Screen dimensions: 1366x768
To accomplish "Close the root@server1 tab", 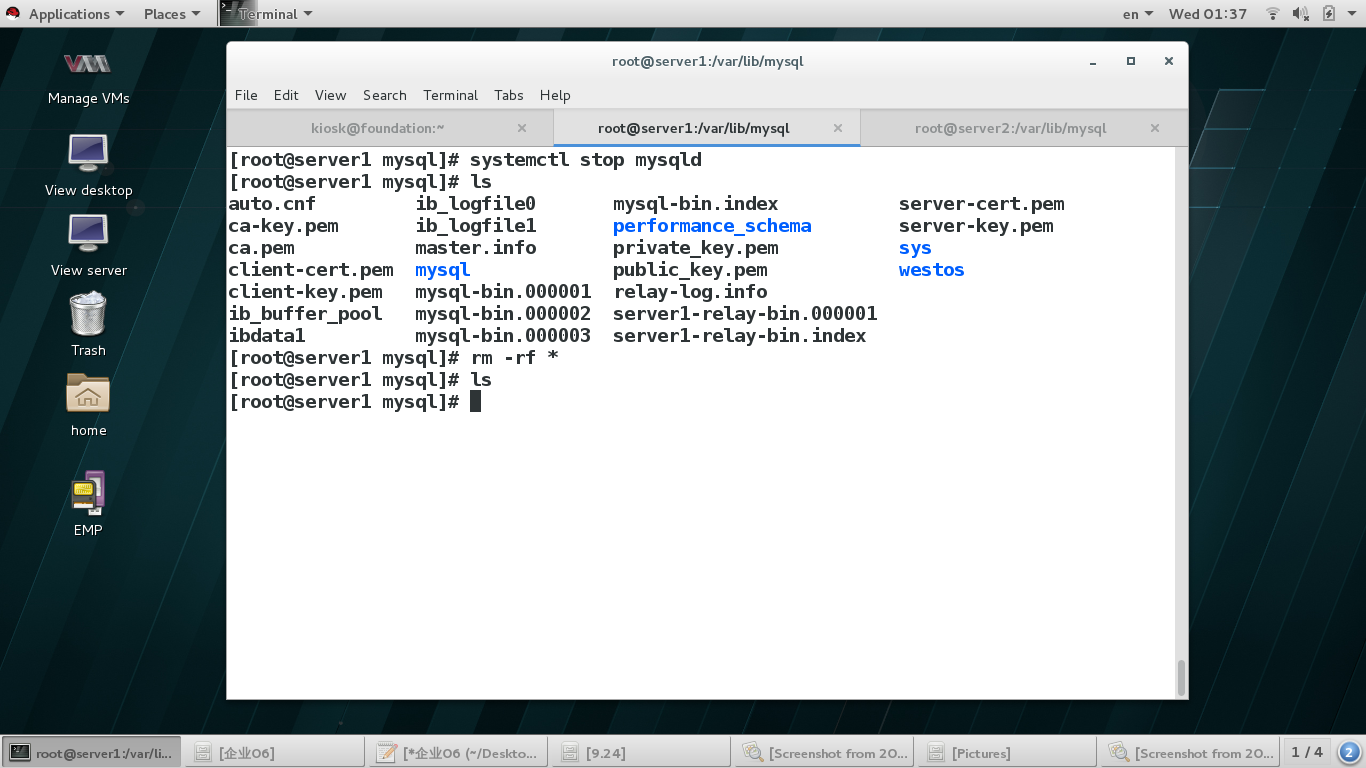I will pos(838,128).
